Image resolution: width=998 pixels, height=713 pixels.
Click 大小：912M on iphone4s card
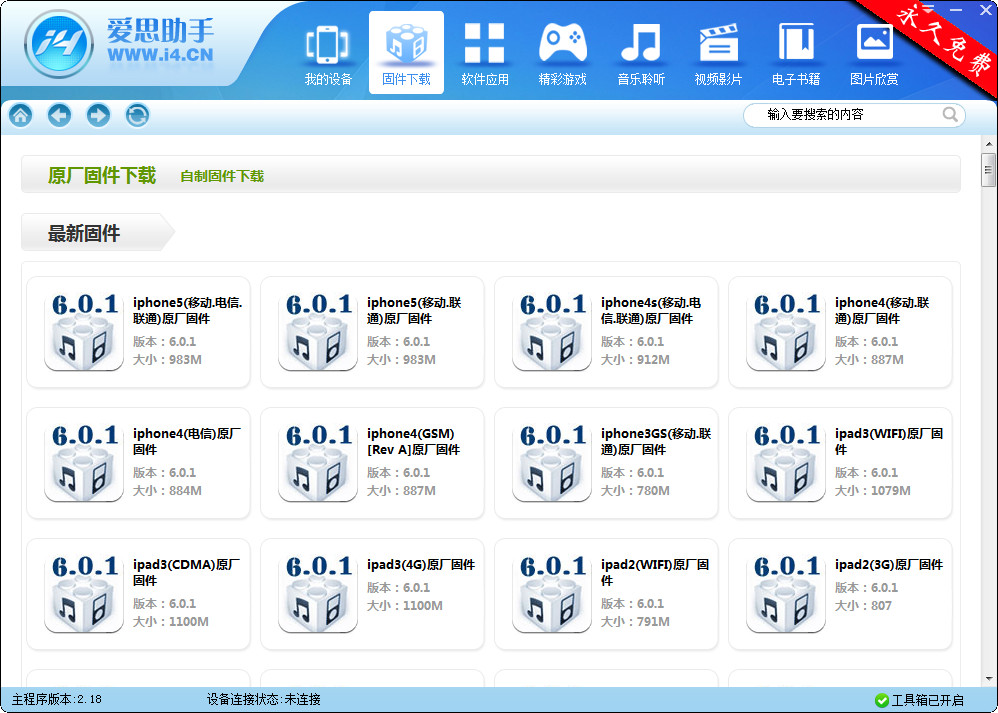click(x=635, y=360)
